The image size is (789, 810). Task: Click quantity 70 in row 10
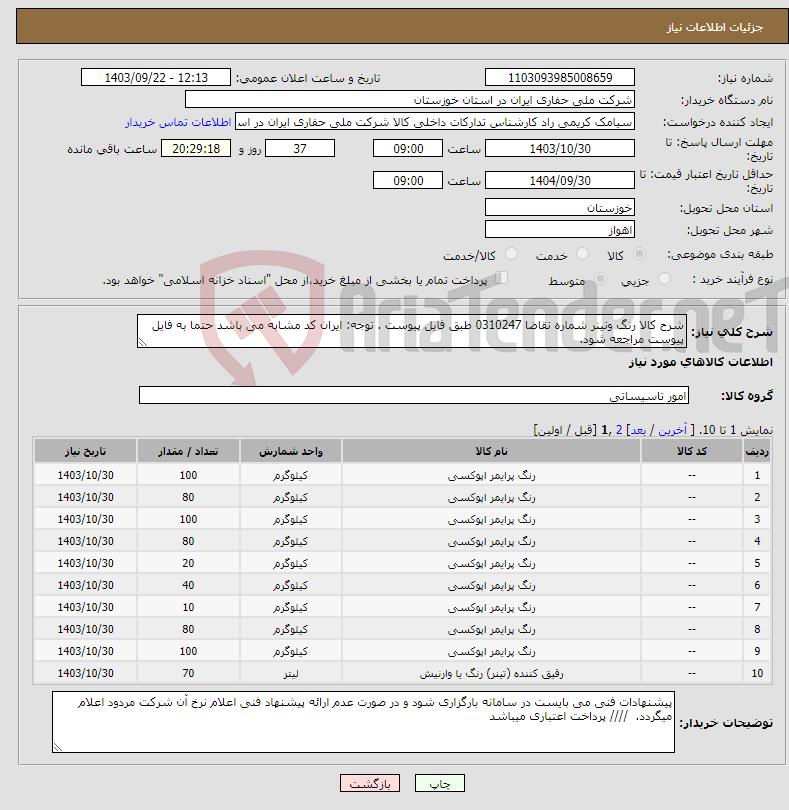point(188,673)
